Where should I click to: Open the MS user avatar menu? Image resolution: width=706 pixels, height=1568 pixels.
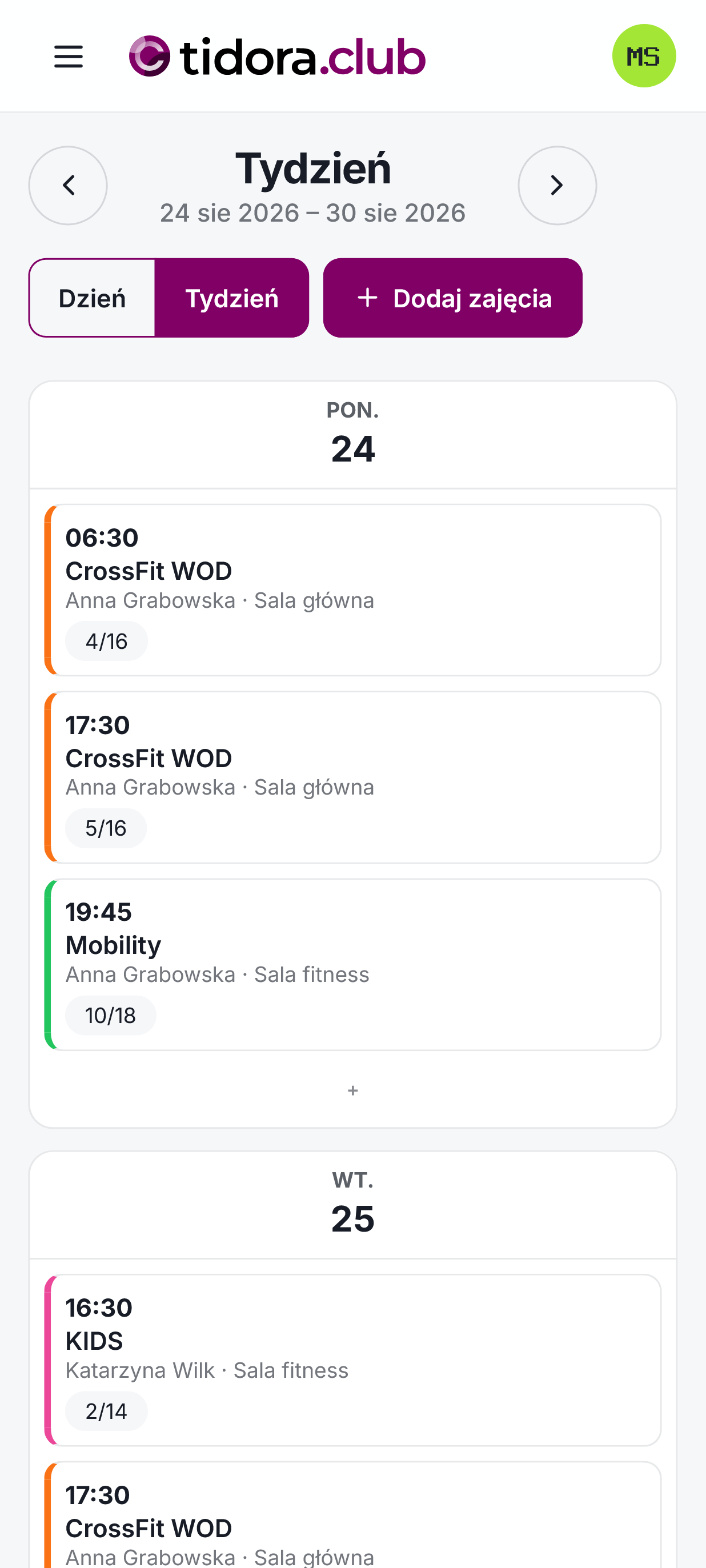(644, 56)
